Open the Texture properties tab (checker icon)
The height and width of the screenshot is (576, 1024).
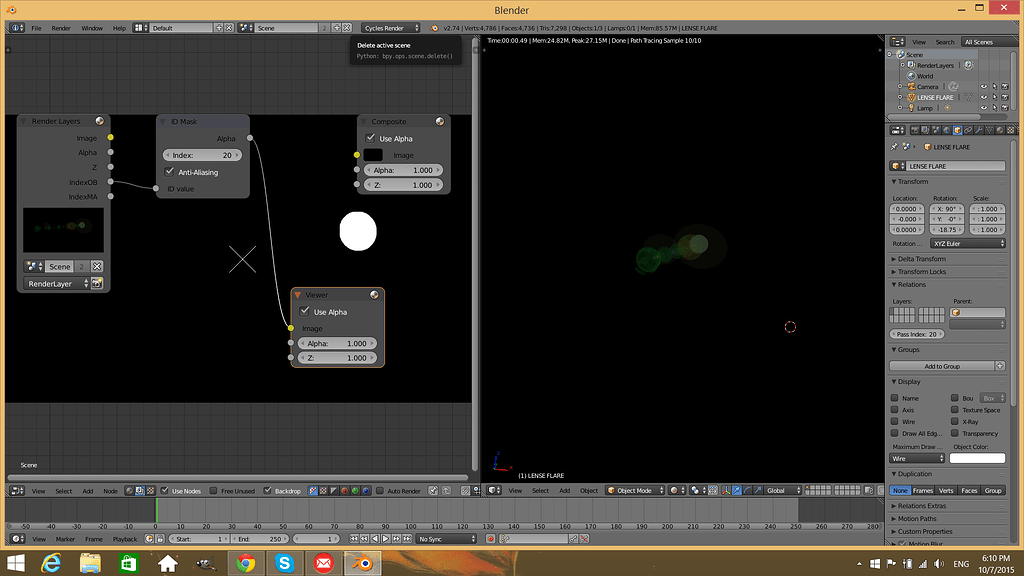pos(1010,130)
